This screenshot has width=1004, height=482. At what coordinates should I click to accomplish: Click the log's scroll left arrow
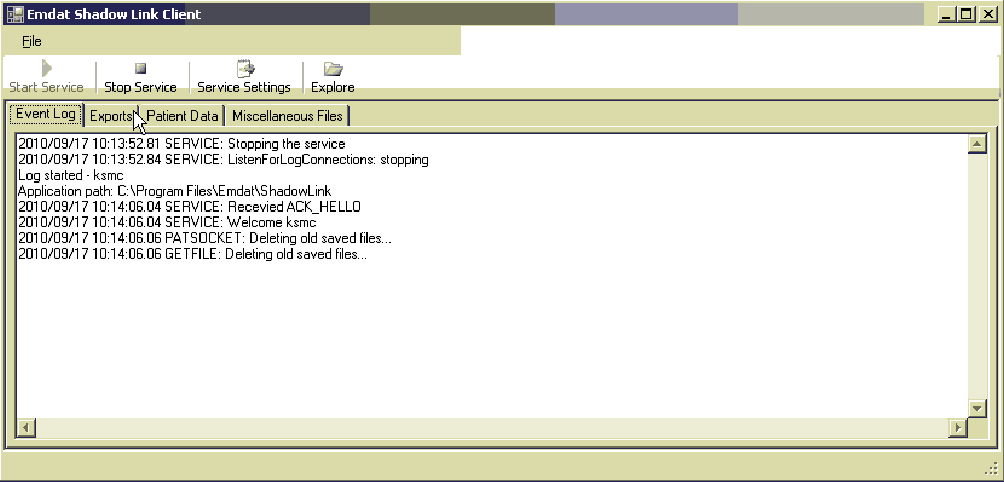pyautogui.click(x=26, y=427)
